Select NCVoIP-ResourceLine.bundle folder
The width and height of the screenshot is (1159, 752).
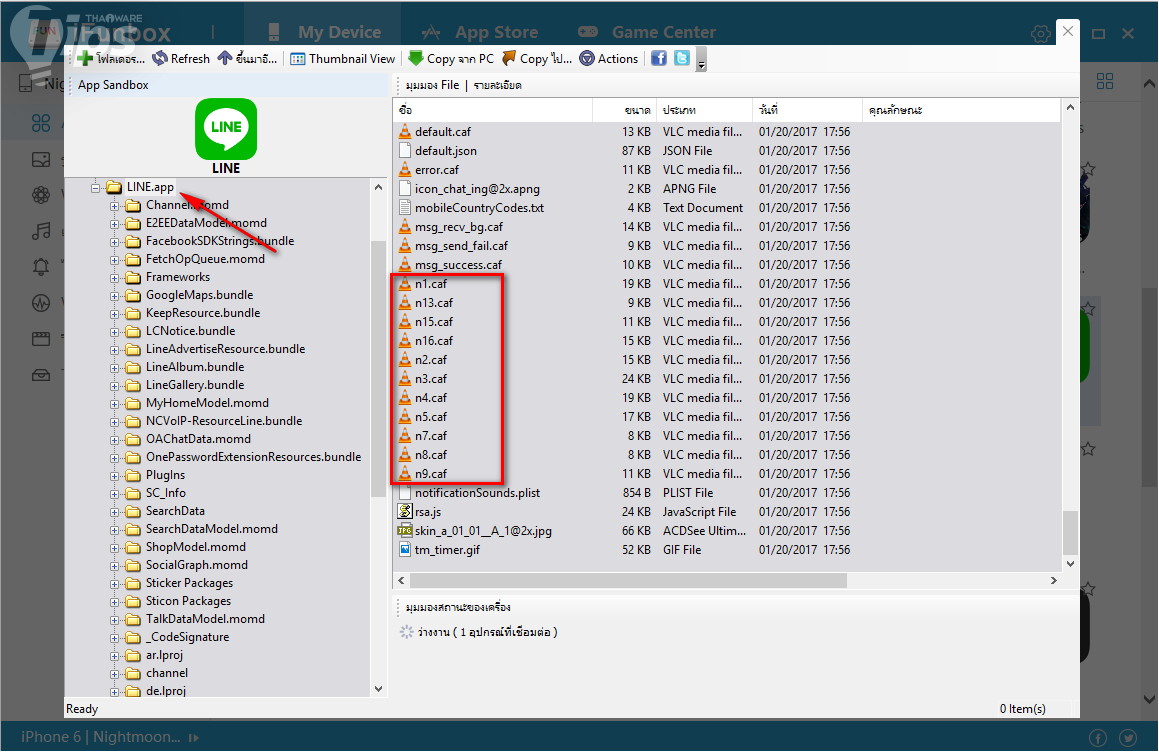(224, 421)
